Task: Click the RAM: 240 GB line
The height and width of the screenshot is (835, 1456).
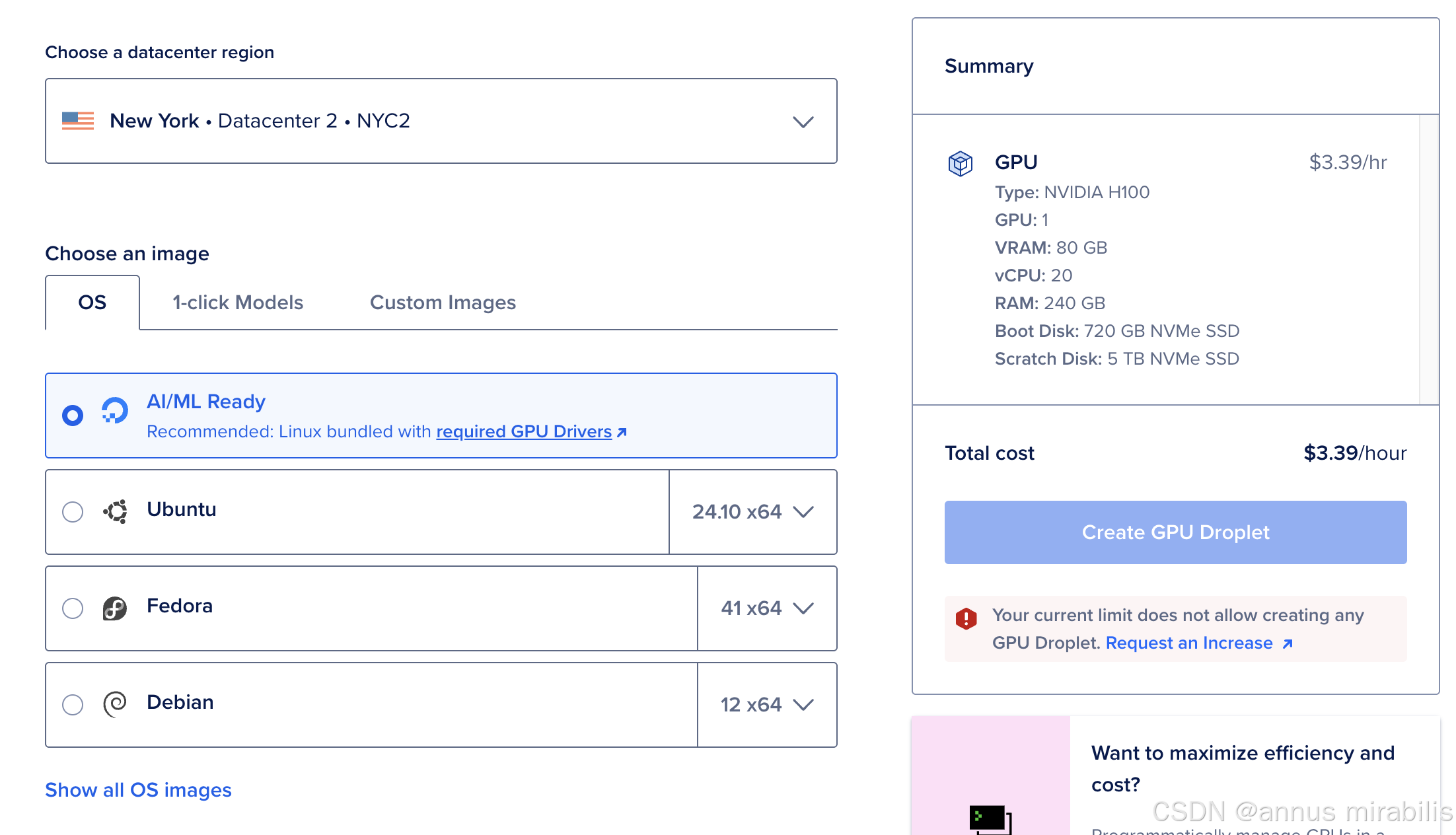Action: coord(1050,303)
